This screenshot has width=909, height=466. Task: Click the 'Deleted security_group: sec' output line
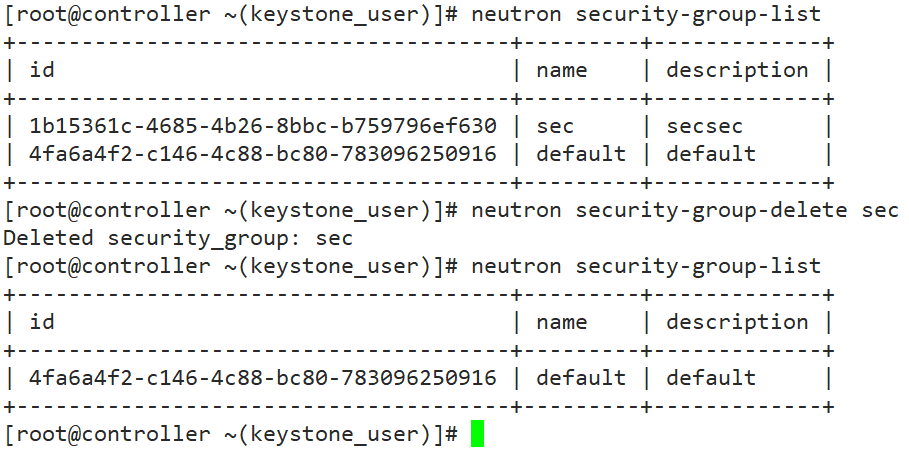(179, 238)
